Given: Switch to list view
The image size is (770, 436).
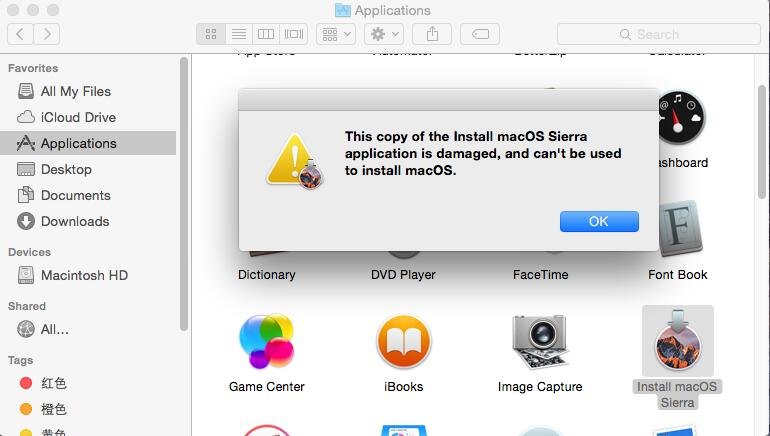Looking at the screenshot, I should pyautogui.click(x=239, y=34).
